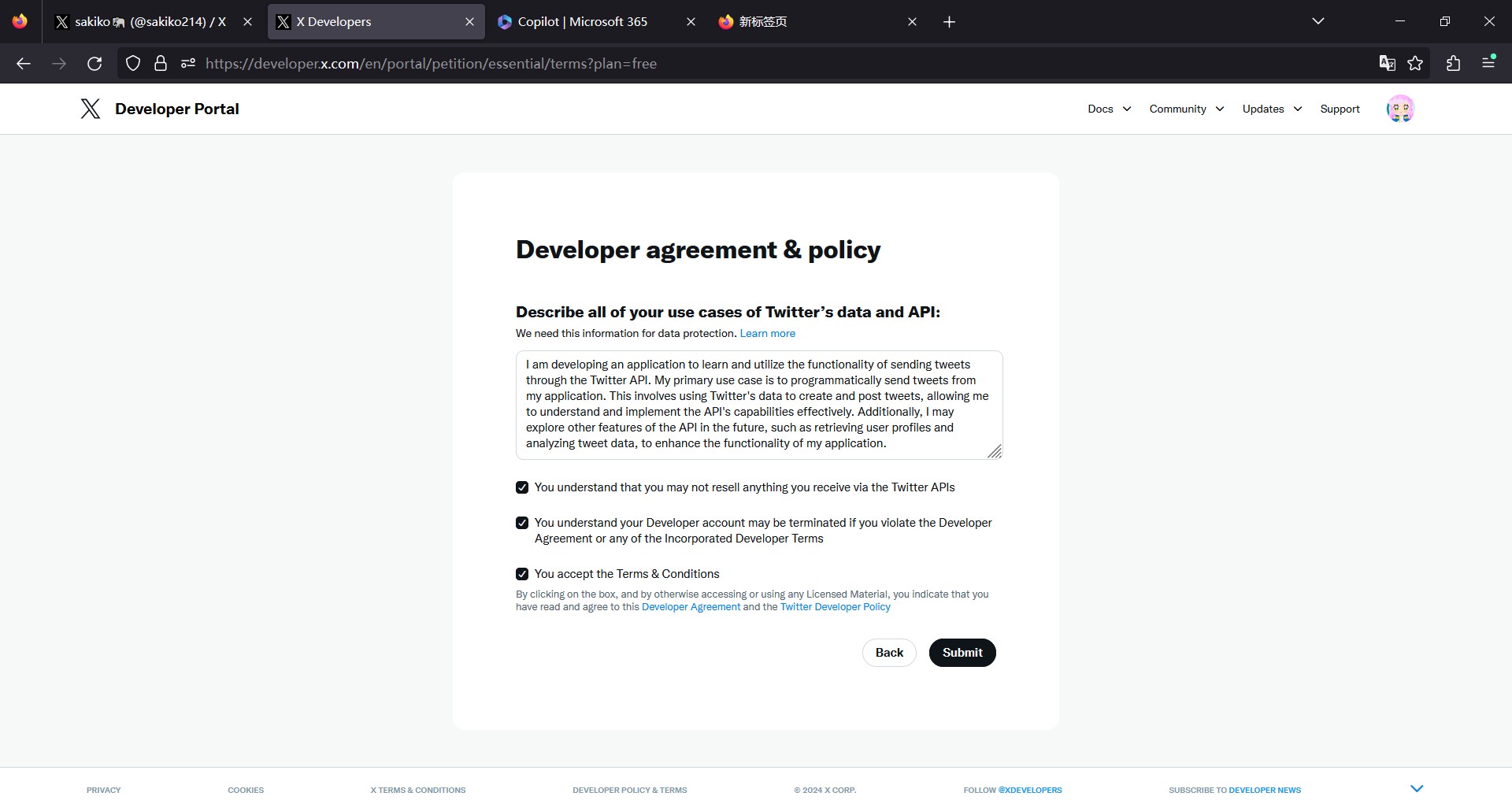Click inside the use case description text area
1512x811 pixels.
(756, 405)
